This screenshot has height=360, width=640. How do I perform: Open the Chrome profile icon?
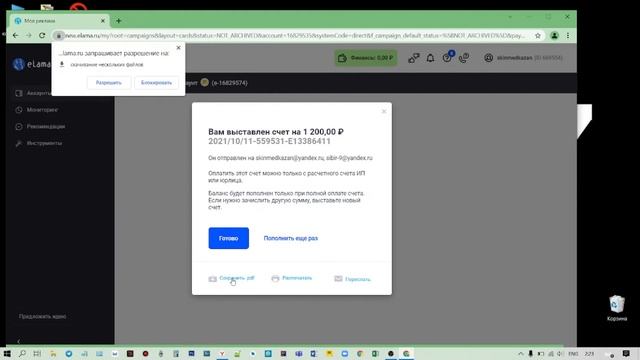554,36
